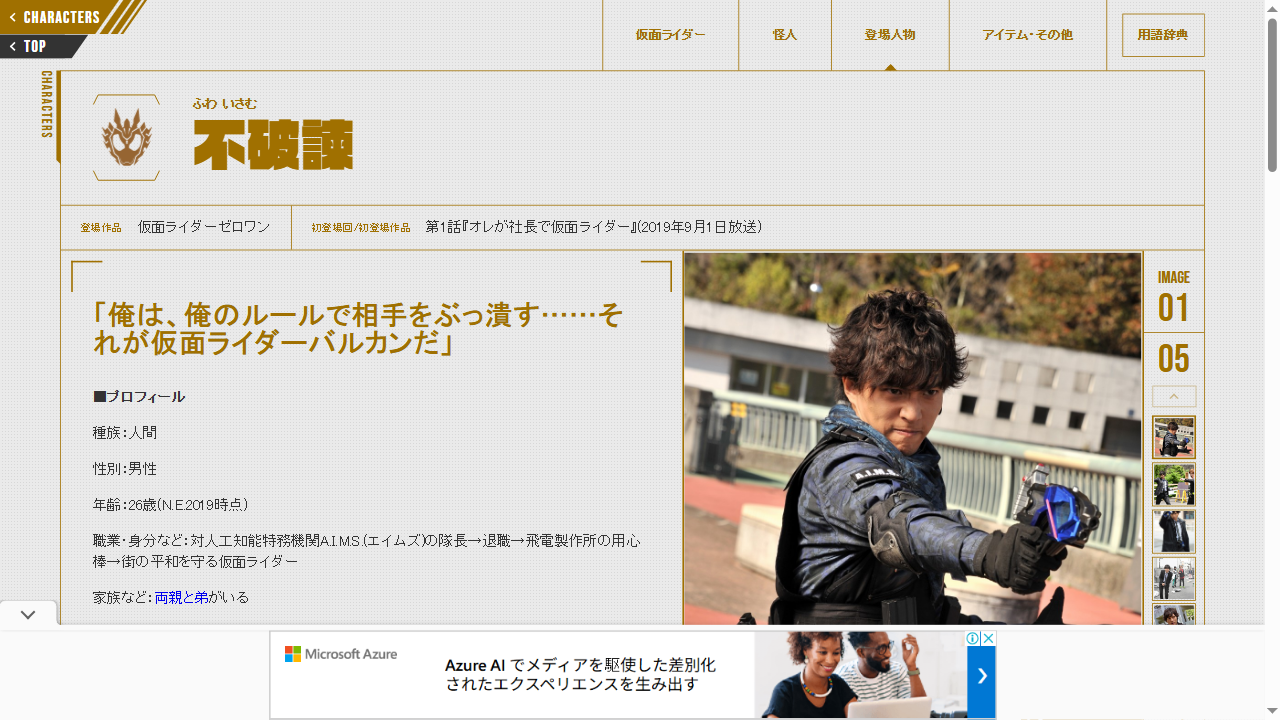Screen dimensions: 1280x720
Task: Close the Azure ad with X icon
Action: 988,638
